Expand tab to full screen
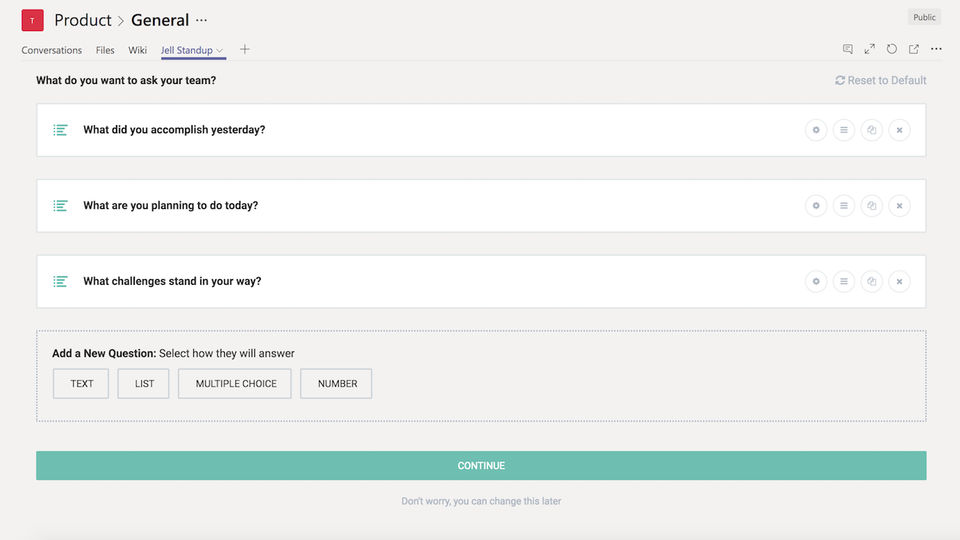The width and height of the screenshot is (960, 540). pyautogui.click(x=870, y=49)
